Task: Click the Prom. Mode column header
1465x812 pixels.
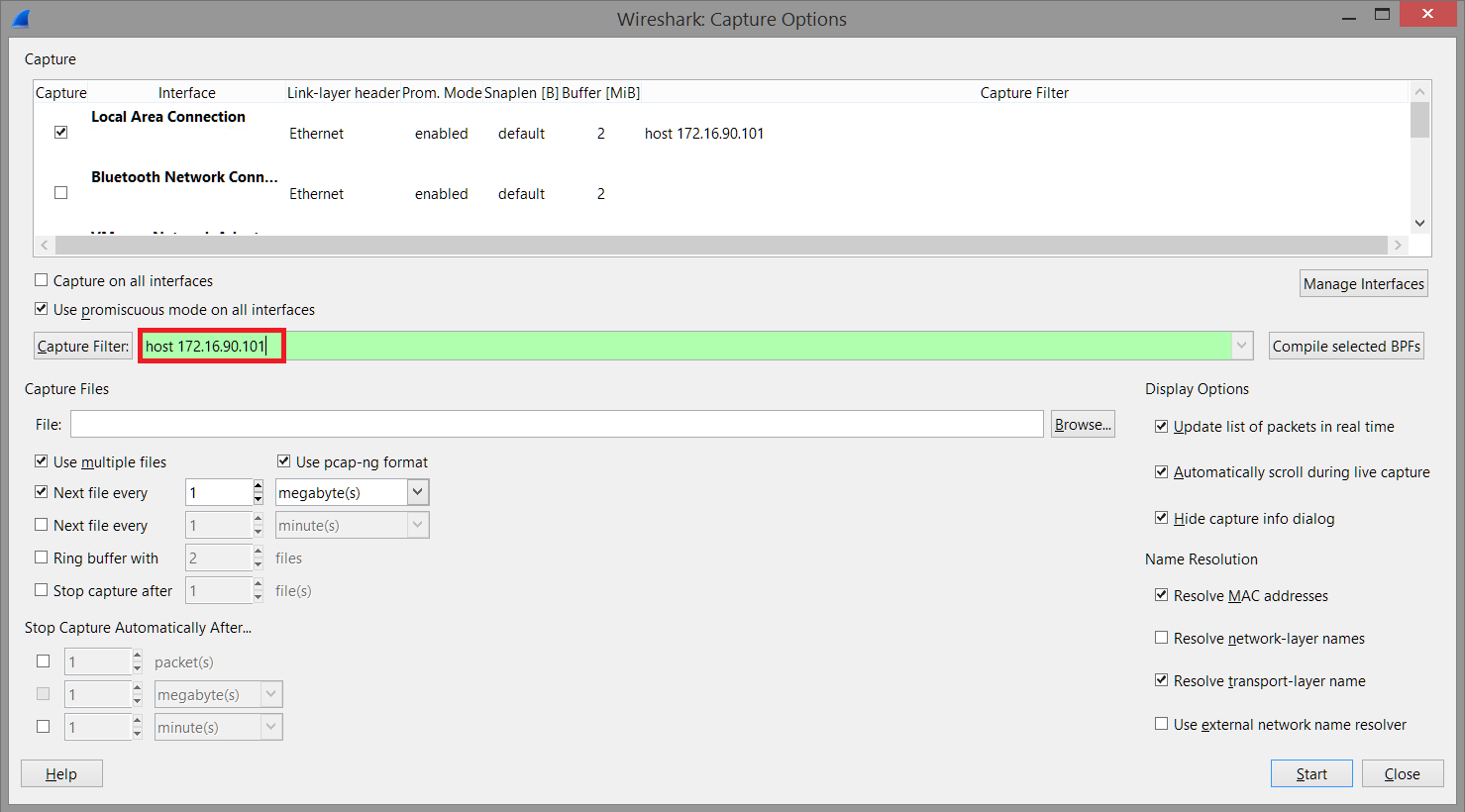Action: [x=442, y=92]
